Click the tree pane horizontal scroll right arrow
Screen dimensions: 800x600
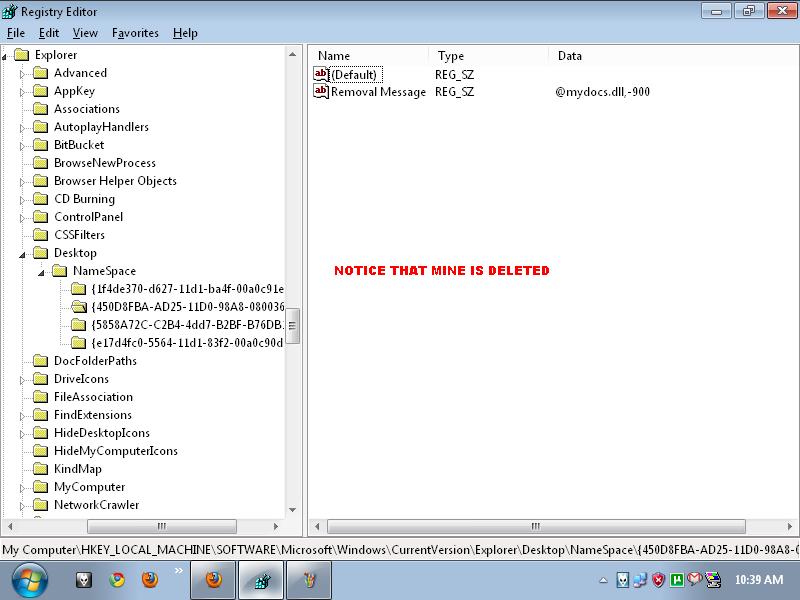276,526
